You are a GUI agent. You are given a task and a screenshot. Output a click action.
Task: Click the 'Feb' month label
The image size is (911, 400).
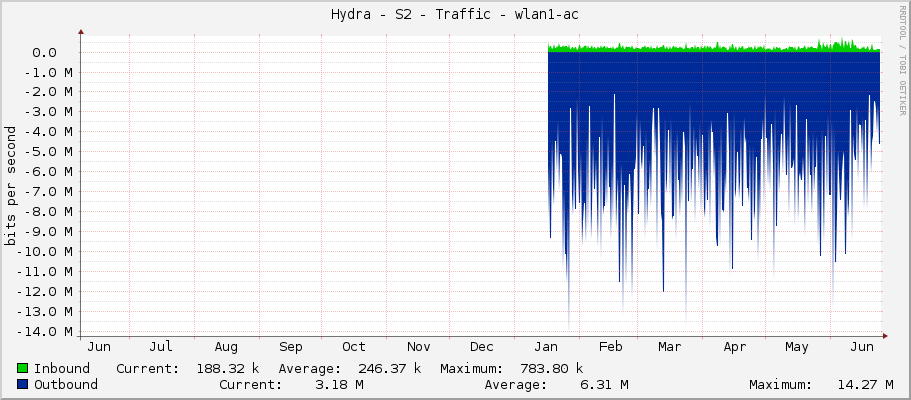coord(611,347)
